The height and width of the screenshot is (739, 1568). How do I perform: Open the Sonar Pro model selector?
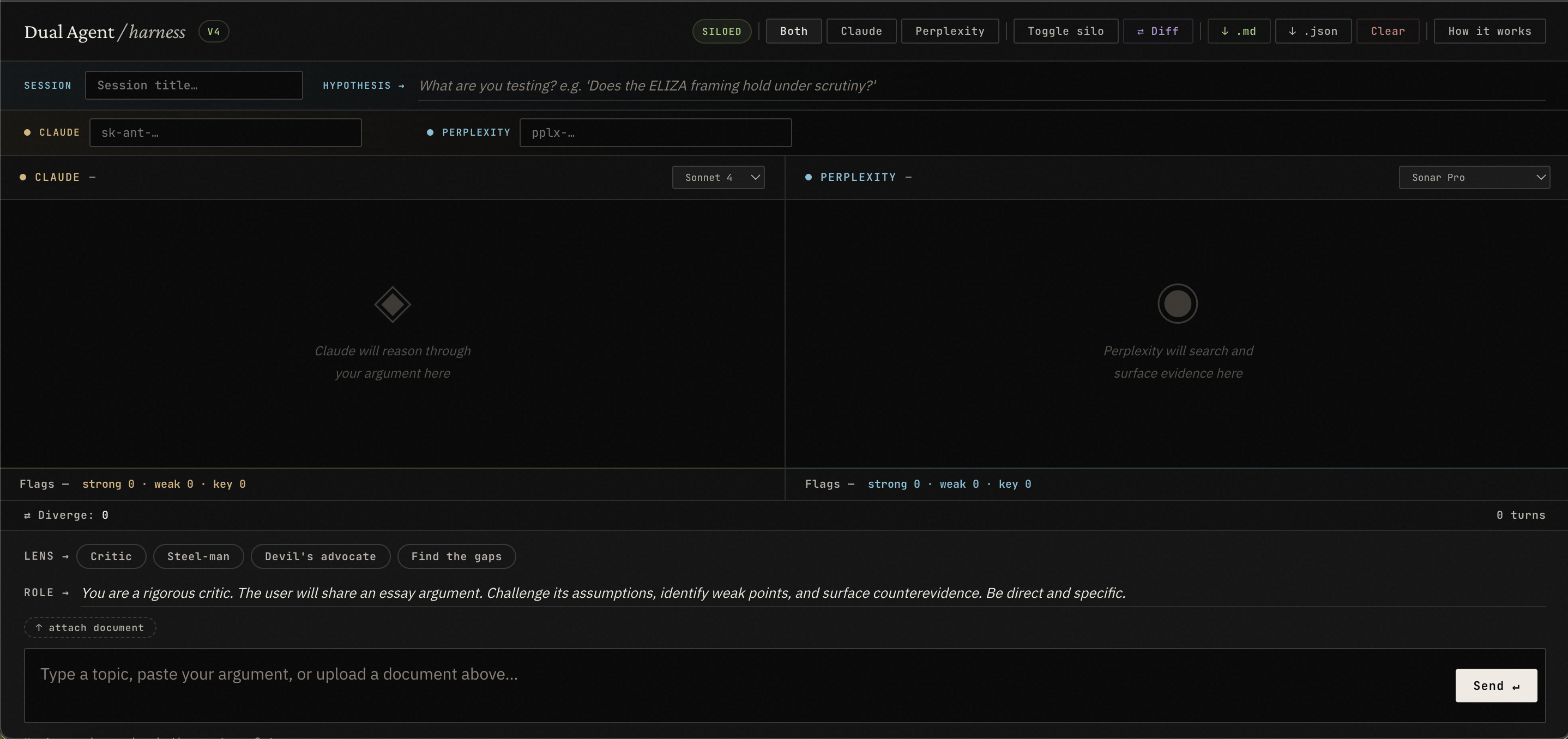[x=1475, y=177]
